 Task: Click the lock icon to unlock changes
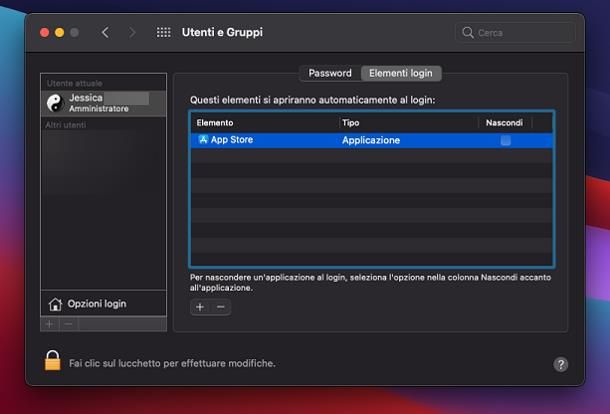point(53,360)
